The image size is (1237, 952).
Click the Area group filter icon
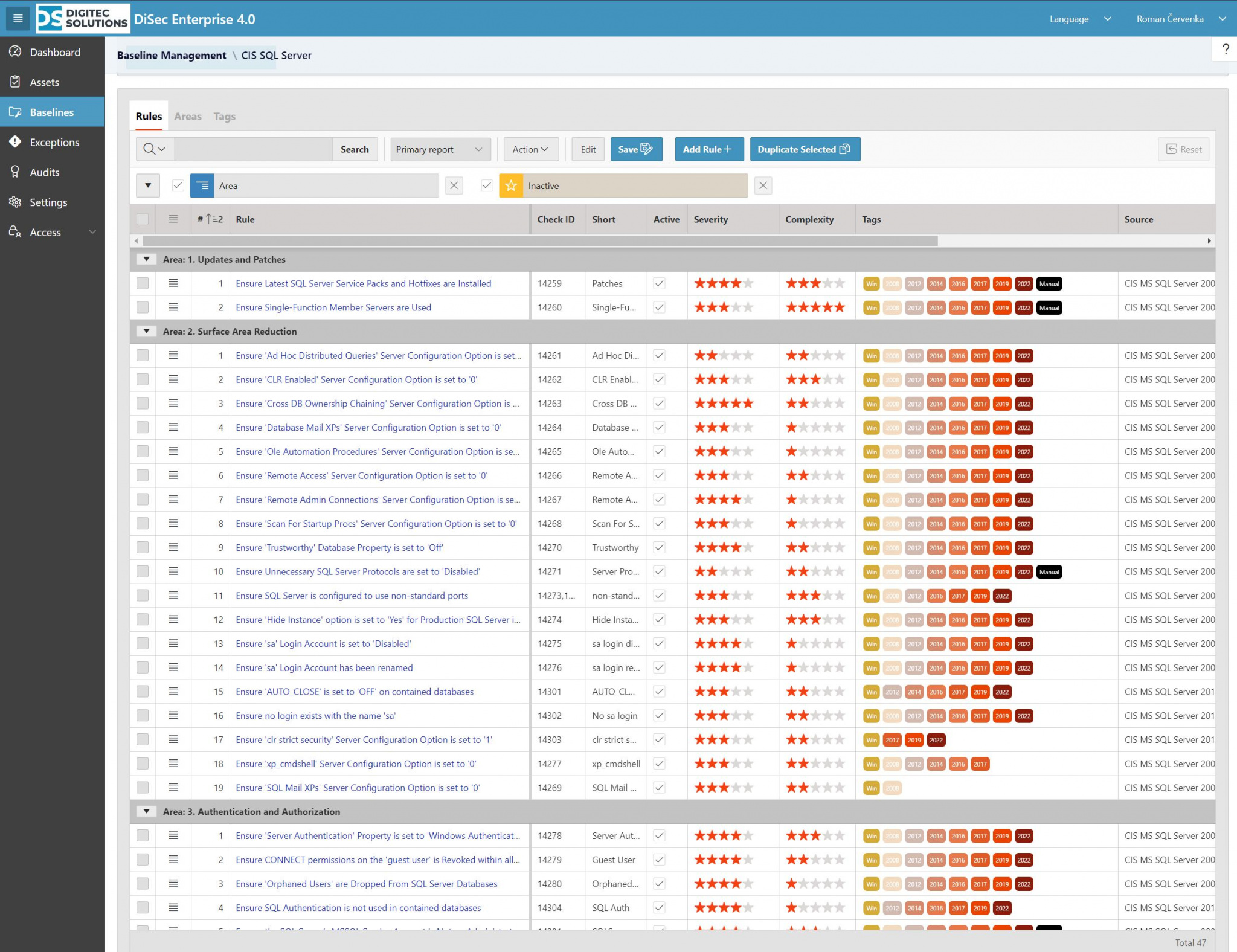(202, 185)
